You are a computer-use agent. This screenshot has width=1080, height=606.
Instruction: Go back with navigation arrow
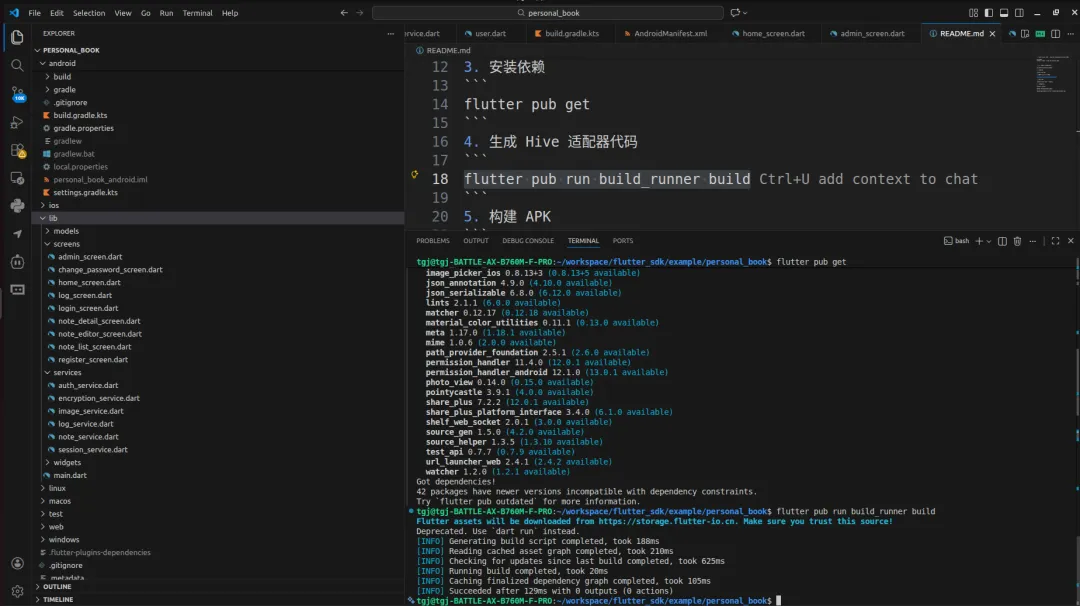point(344,12)
